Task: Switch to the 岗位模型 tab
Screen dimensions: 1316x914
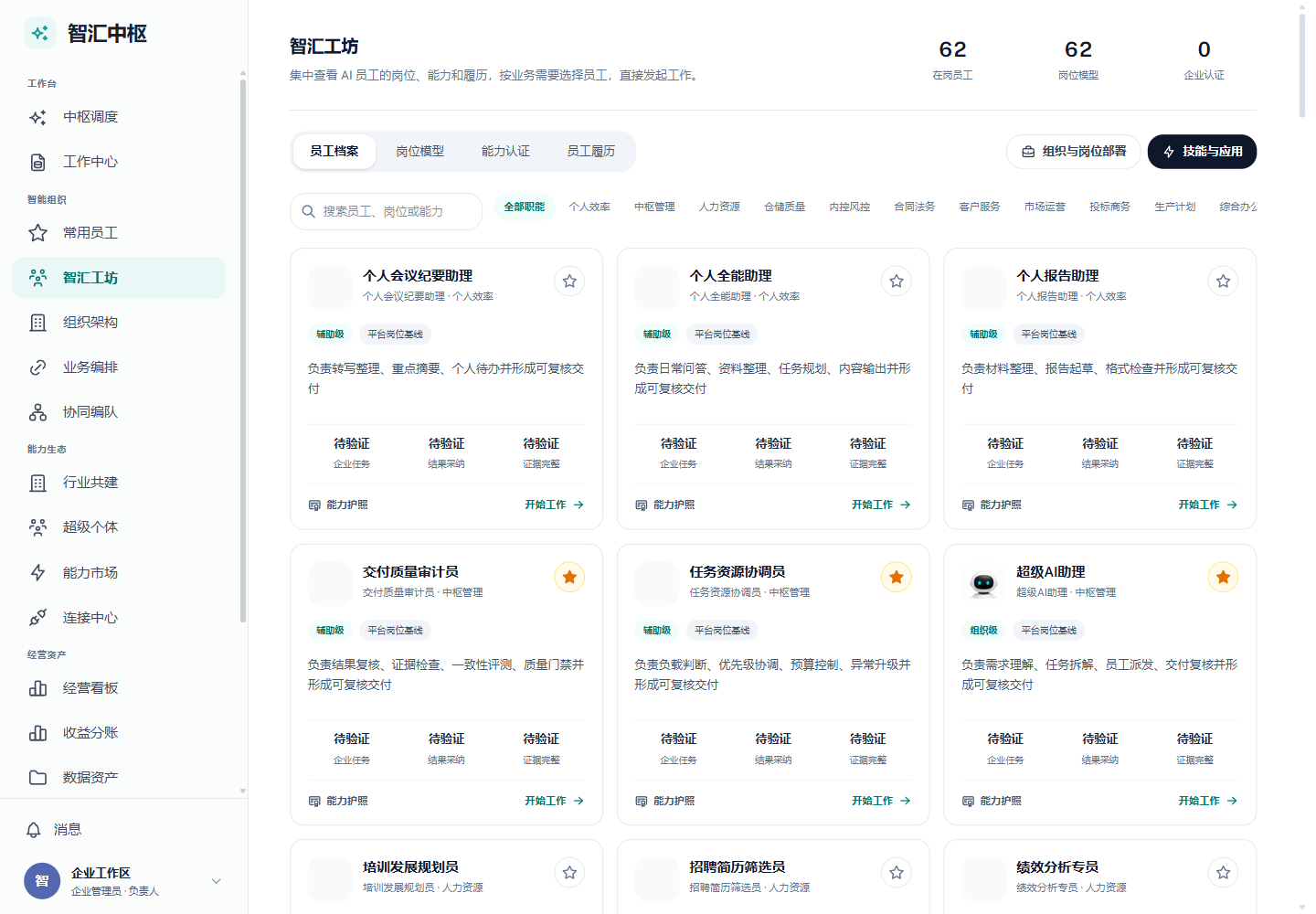Action: coord(419,152)
